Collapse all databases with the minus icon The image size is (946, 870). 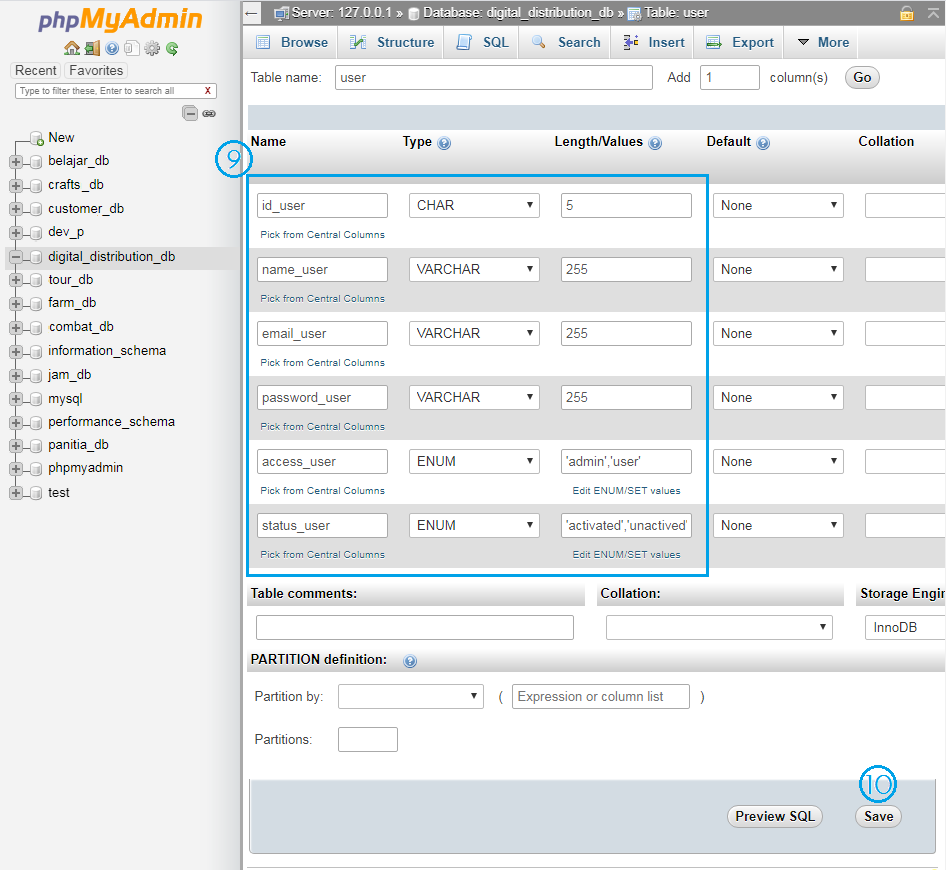[x=190, y=113]
